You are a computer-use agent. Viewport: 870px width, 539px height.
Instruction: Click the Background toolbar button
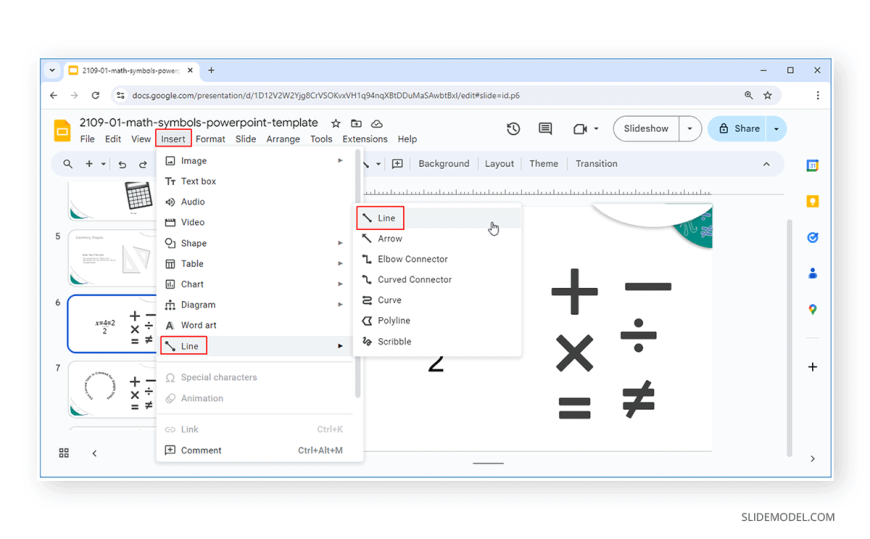(443, 164)
